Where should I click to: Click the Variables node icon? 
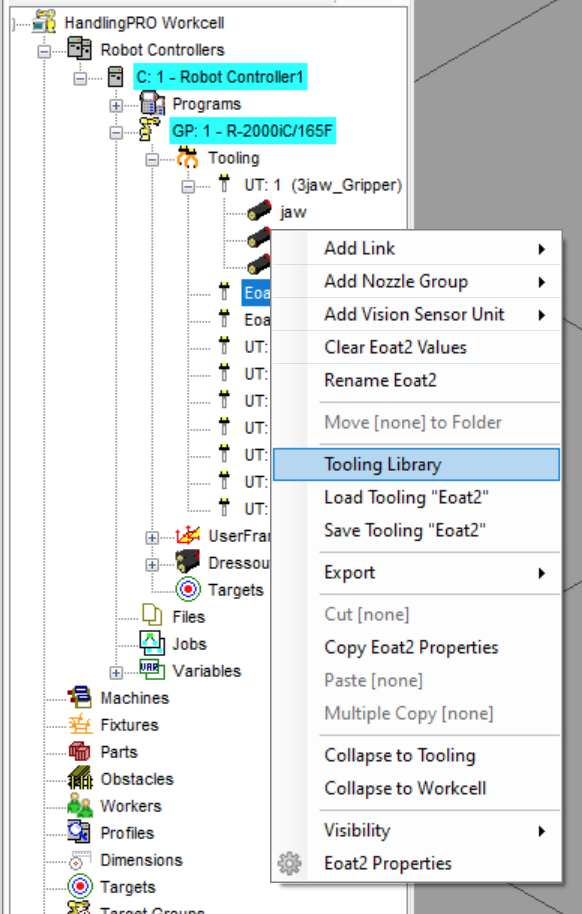click(x=152, y=670)
